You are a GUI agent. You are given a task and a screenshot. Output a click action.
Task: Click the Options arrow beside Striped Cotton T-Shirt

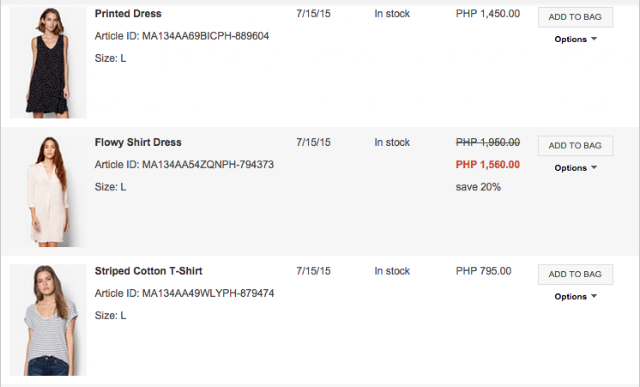pos(594,296)
